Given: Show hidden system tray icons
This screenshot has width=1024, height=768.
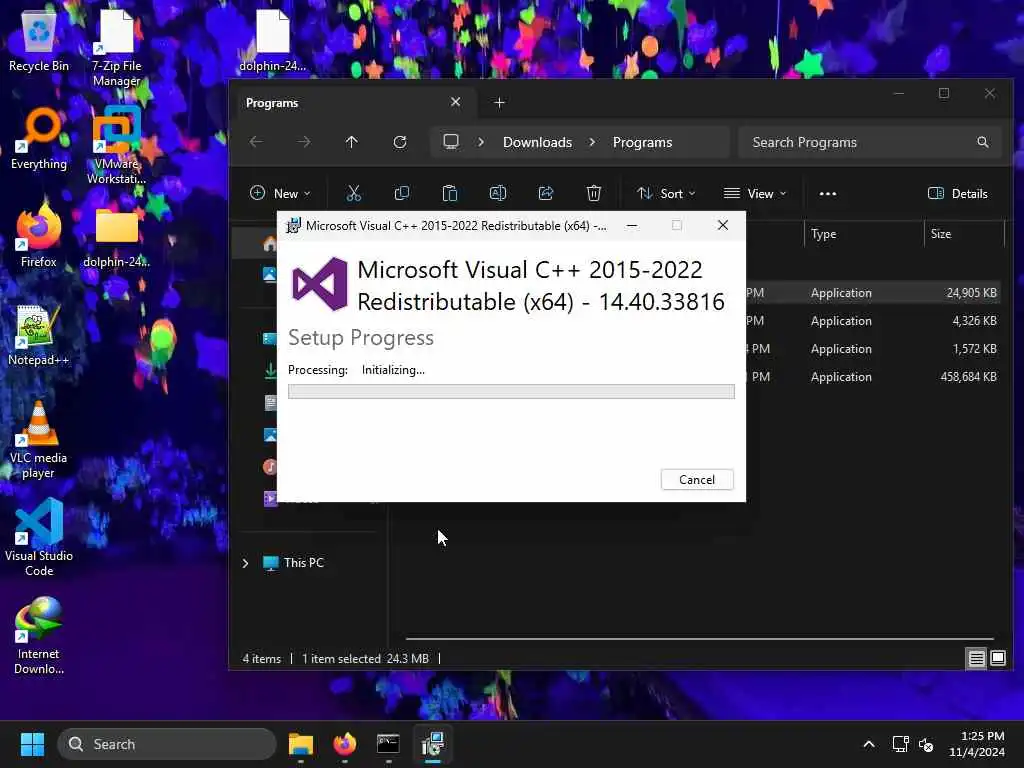Looking at the screenshot, I should 869,744.
